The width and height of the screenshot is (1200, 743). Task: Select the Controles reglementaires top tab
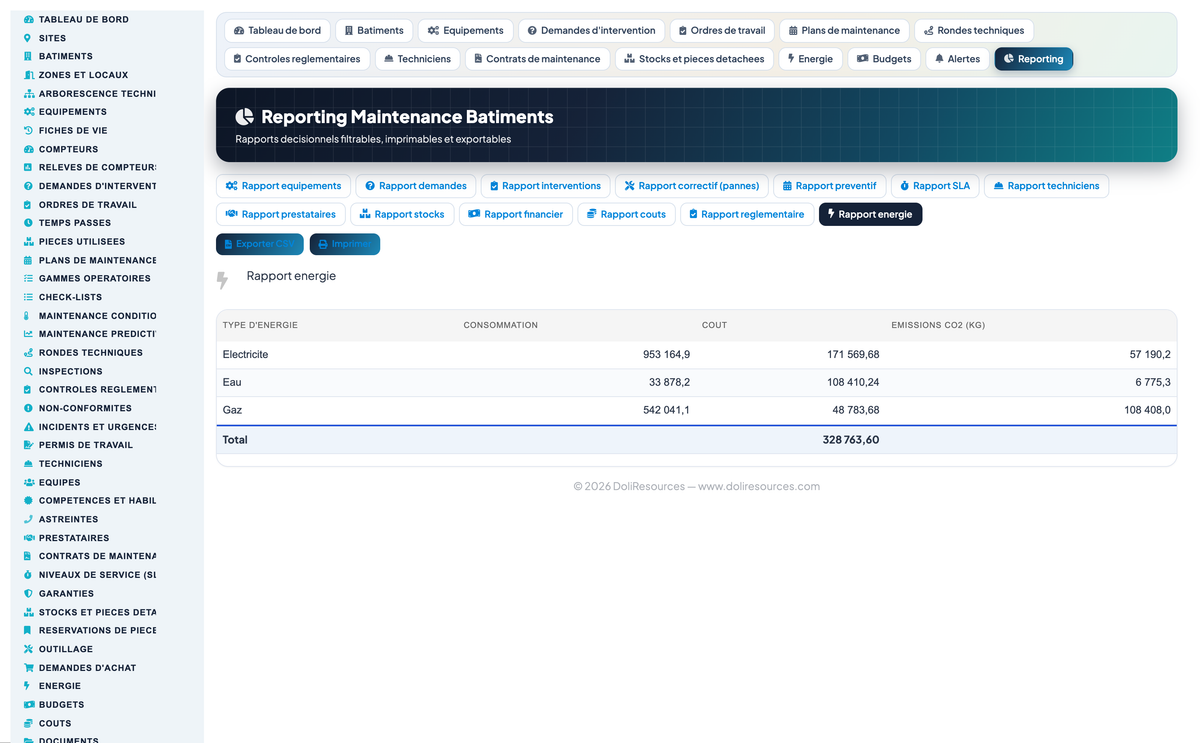pos(297,59)
